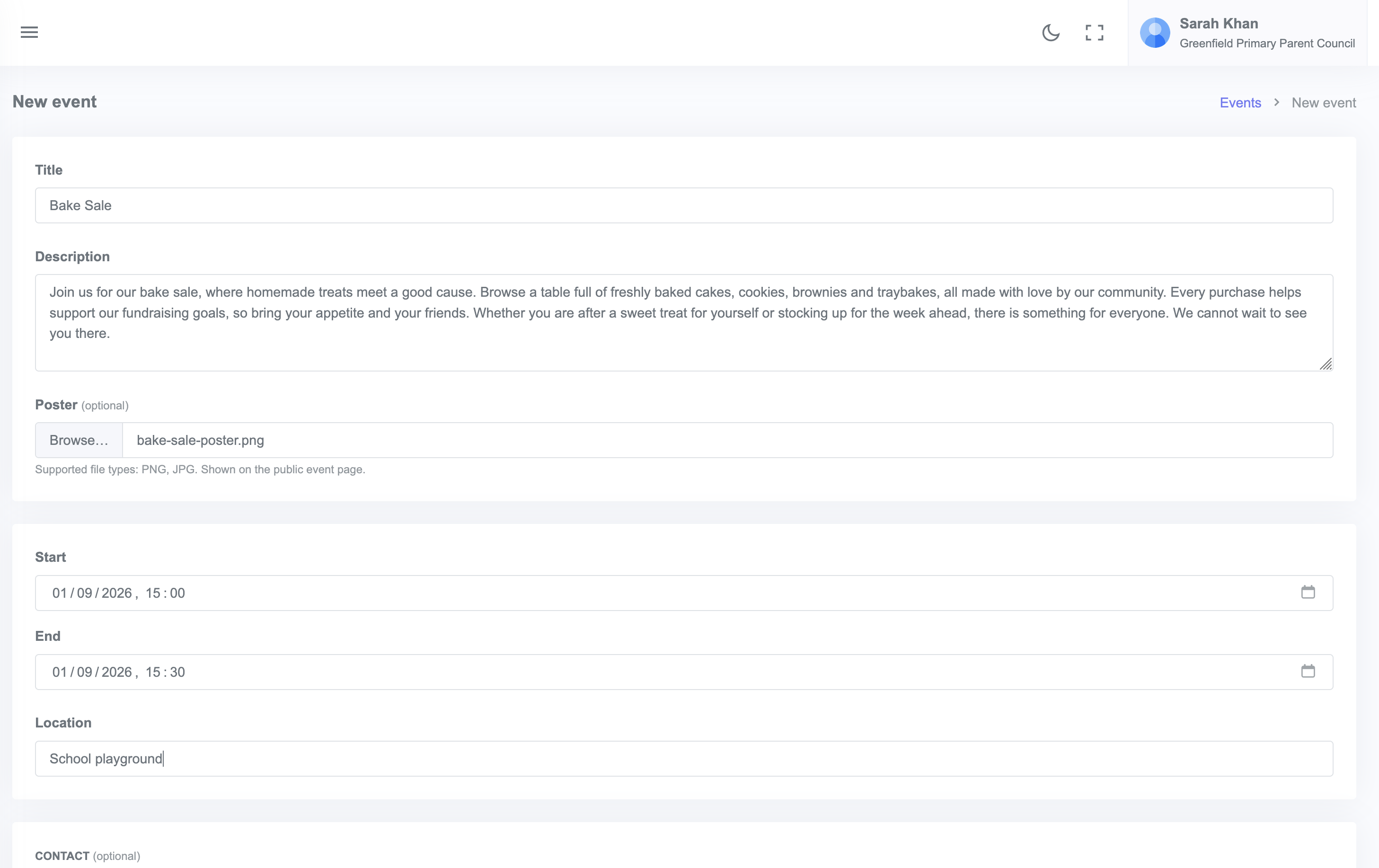The image size is (1379, 868).
Task: Go to Events breadcrumb link
Action: pyautogui.click(x=1240, y=103)
